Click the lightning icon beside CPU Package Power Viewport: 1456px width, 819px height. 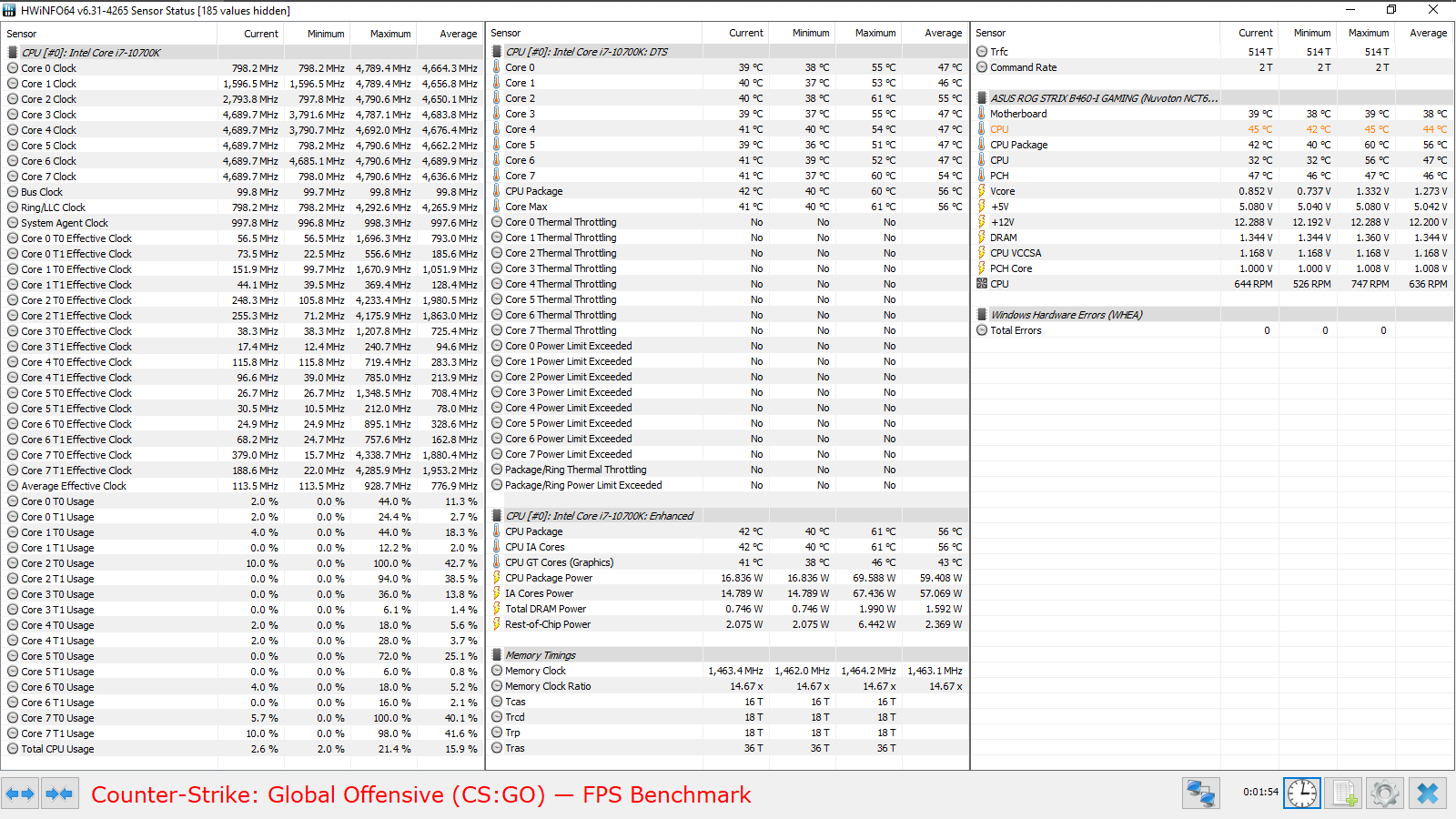(x=497, y=578)
